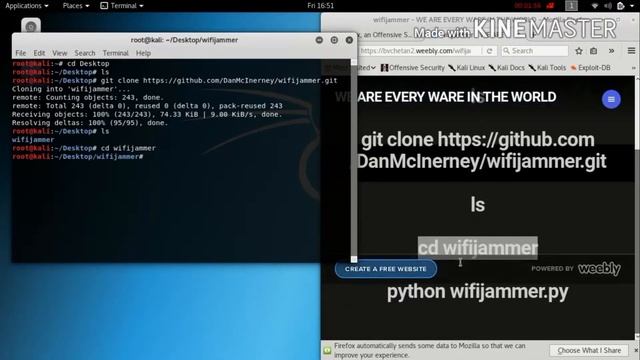The height and width of the screenshot is (360, 640).
Task: Click the Firefox URL address bar
Action: coord(420,51)
